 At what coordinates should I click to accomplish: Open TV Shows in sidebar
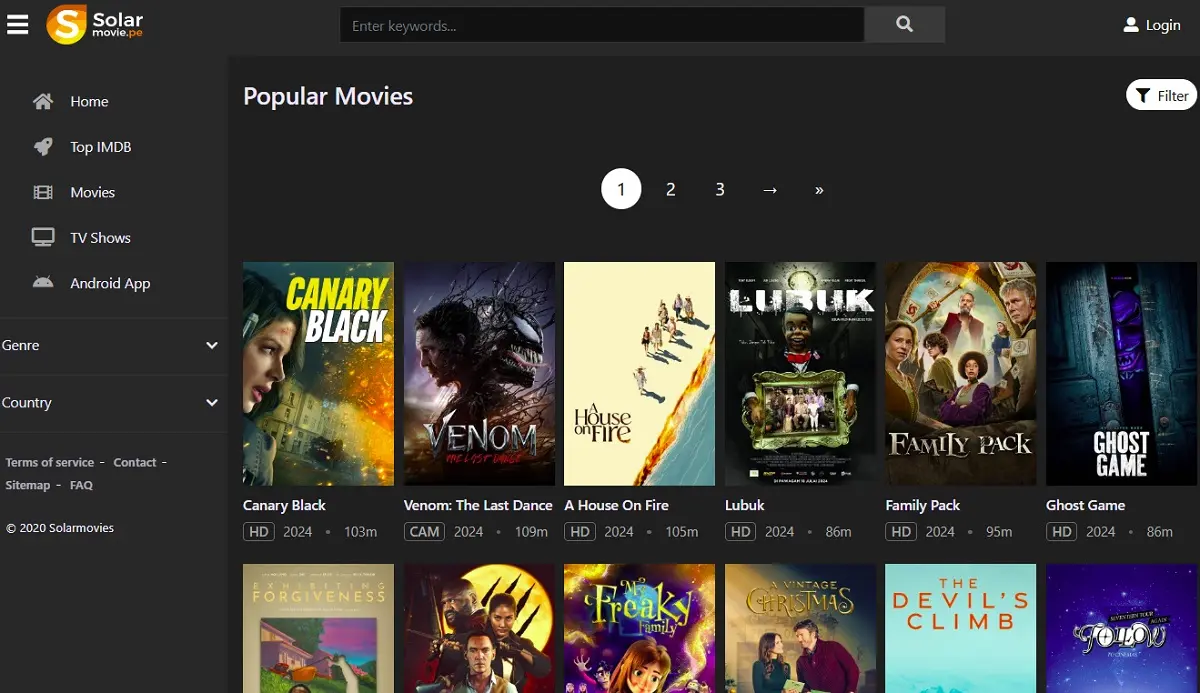pyautogui.click(x=100, y=238)
